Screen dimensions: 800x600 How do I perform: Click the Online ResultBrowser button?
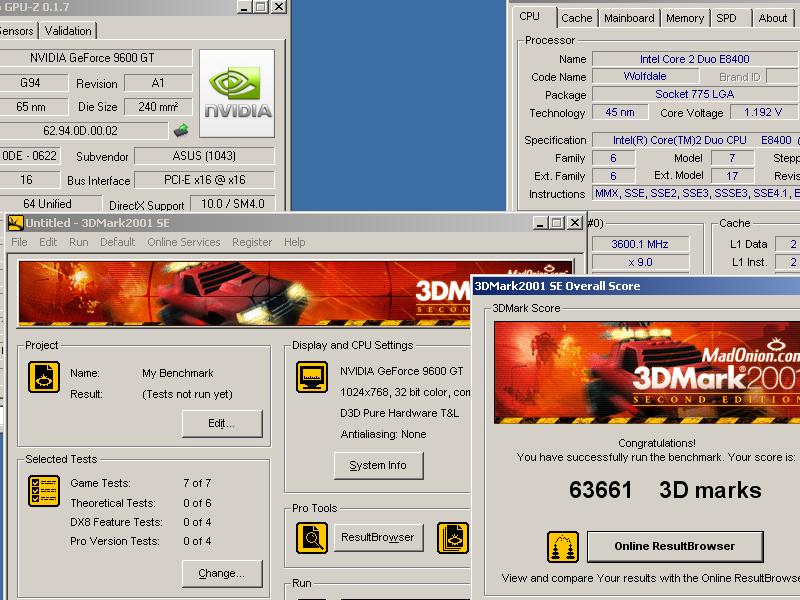point(675,546)
